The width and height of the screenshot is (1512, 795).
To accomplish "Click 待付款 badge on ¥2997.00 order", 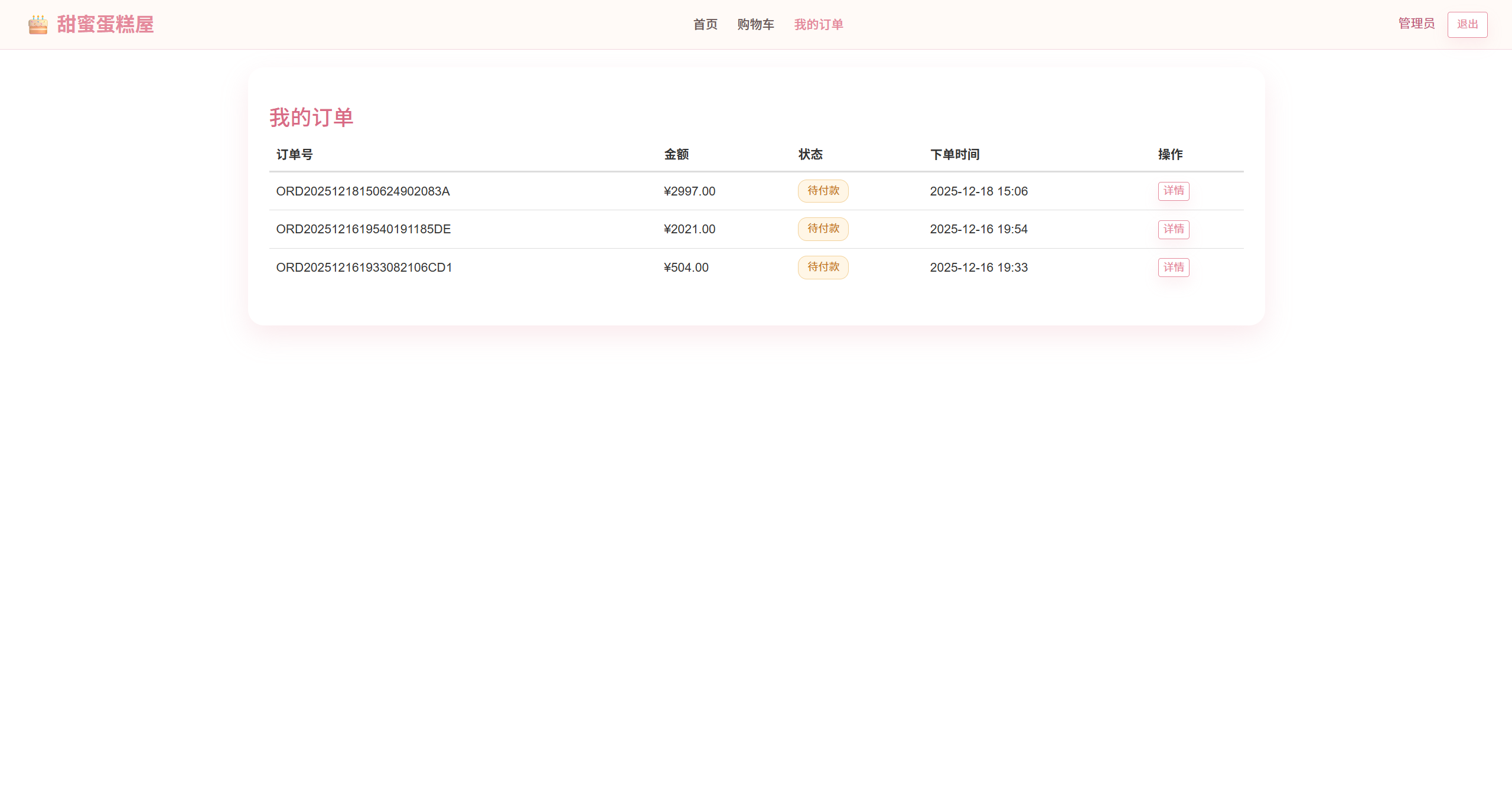I will (823, 191).
